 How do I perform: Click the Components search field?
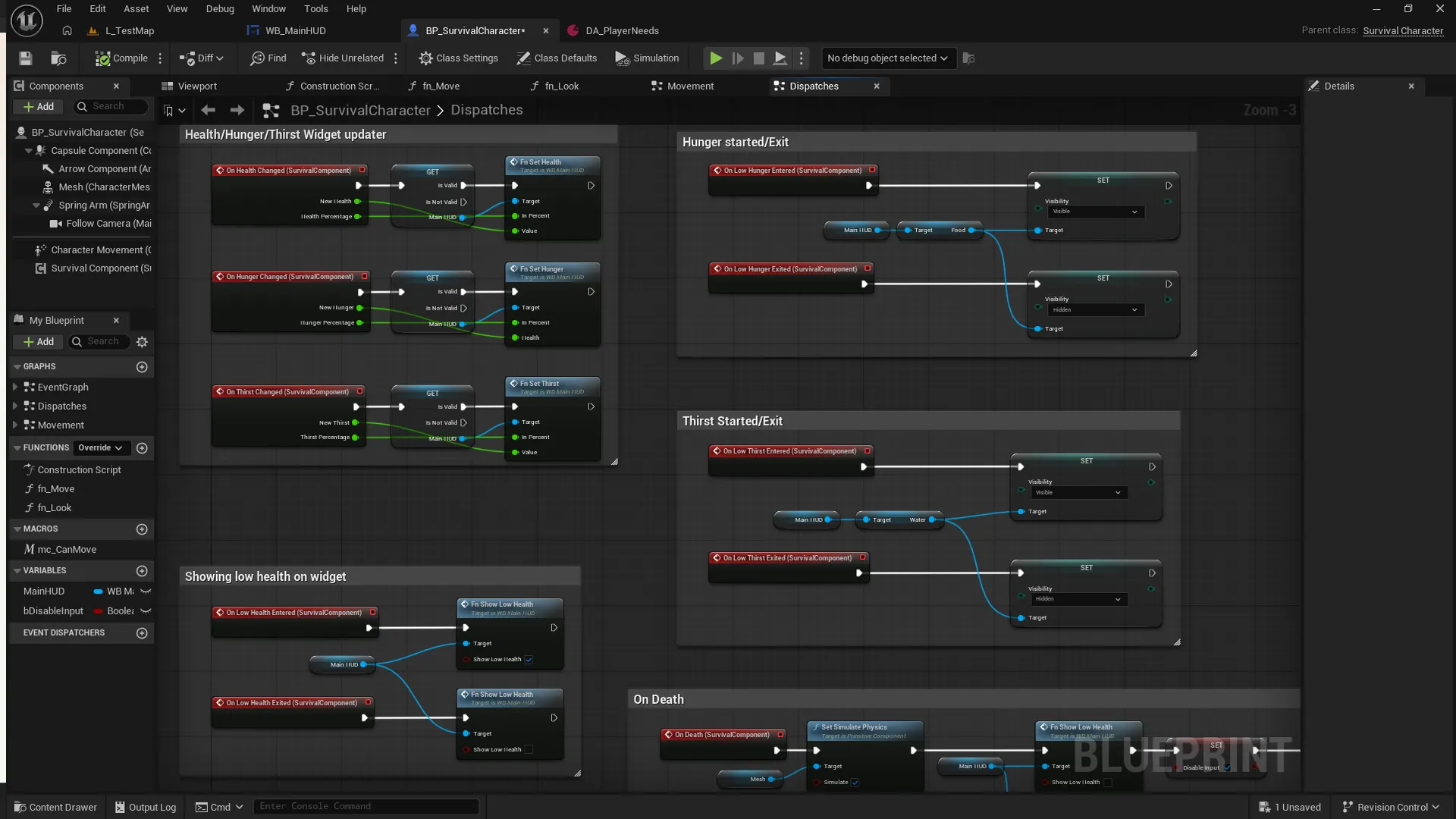point(110,107)
